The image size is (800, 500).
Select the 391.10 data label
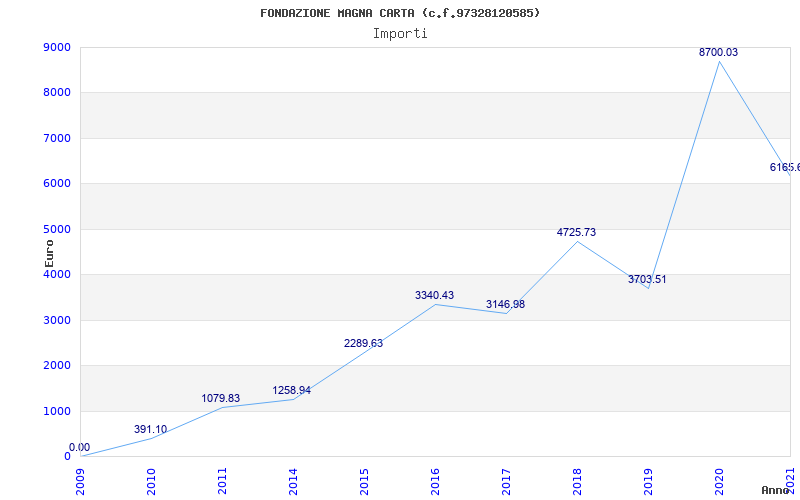[151, 429]
